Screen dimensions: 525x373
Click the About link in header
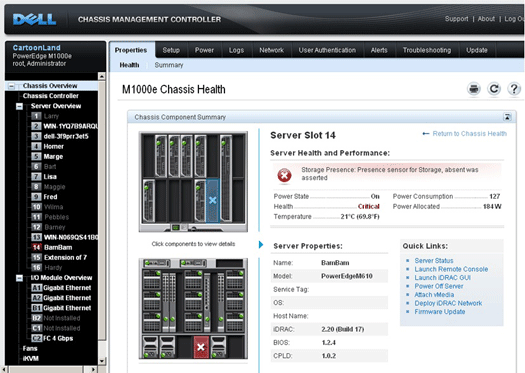[486, 19]
